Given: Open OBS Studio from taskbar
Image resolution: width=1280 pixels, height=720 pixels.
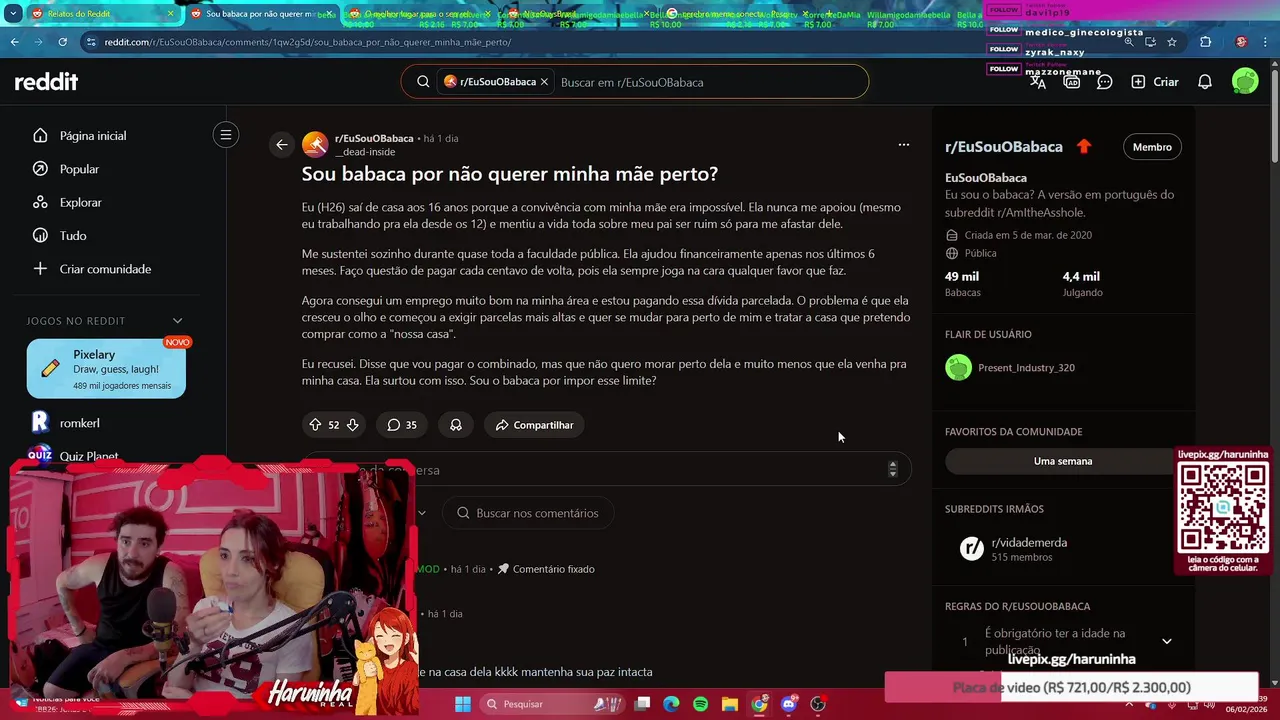Looking at the screenshot, I should [818, 704].
